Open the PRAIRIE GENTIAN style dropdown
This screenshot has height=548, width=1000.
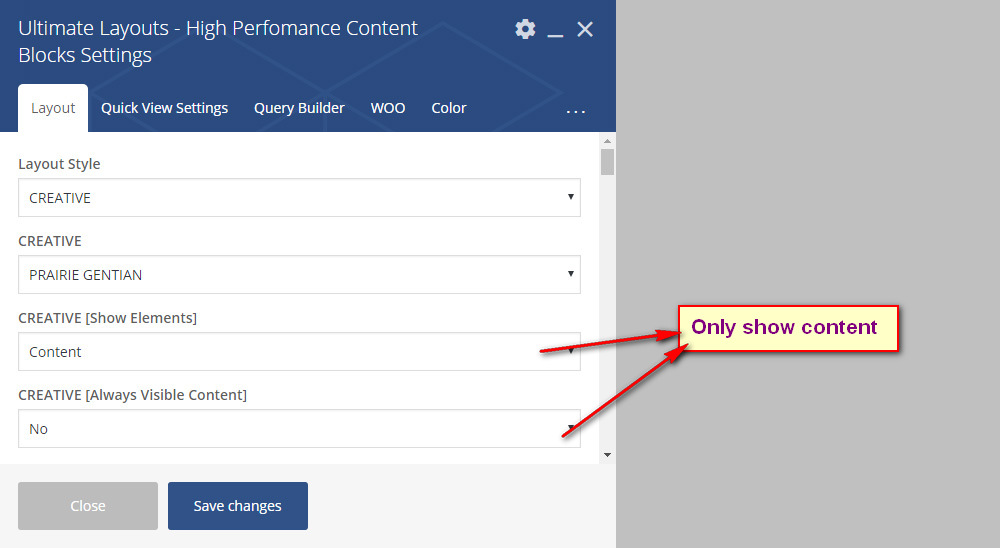tap(299, 274)
